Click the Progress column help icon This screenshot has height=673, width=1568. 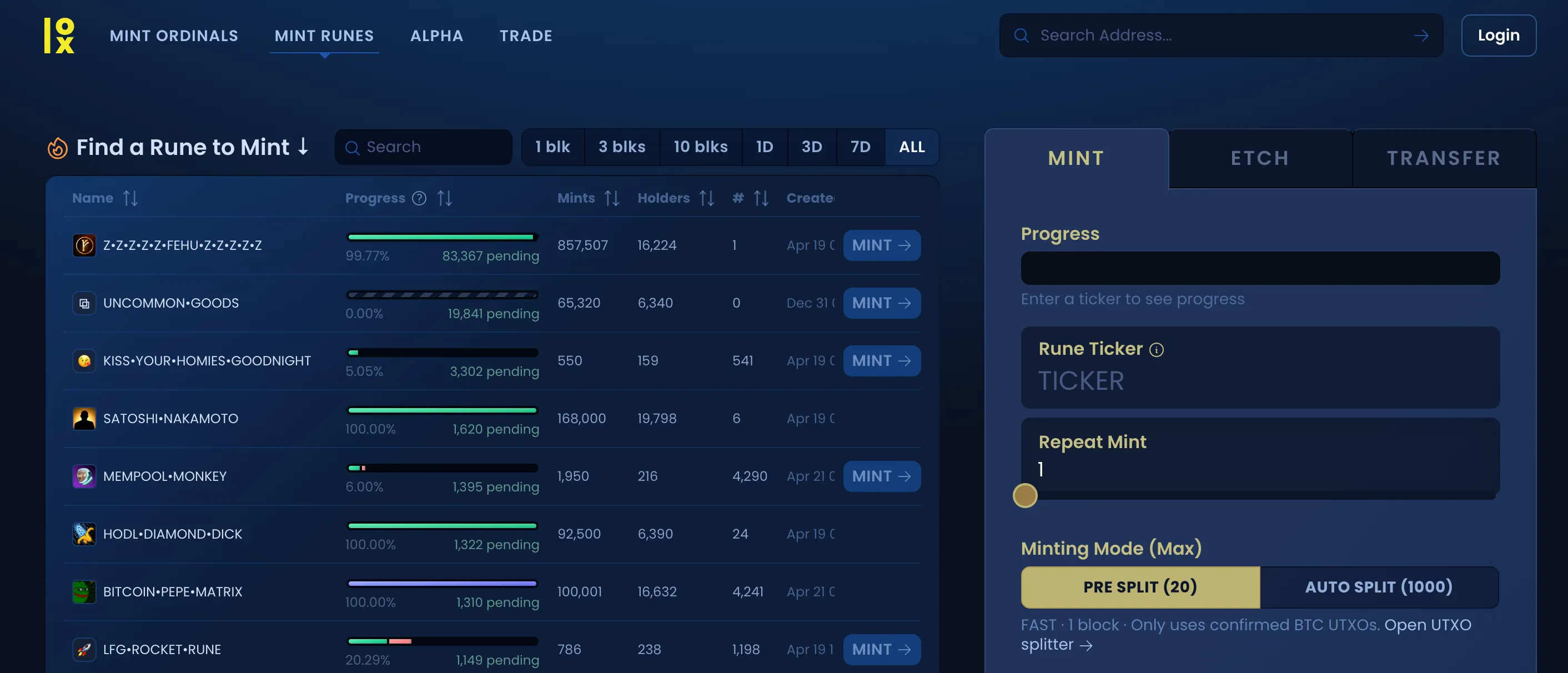tap(419, 198)
